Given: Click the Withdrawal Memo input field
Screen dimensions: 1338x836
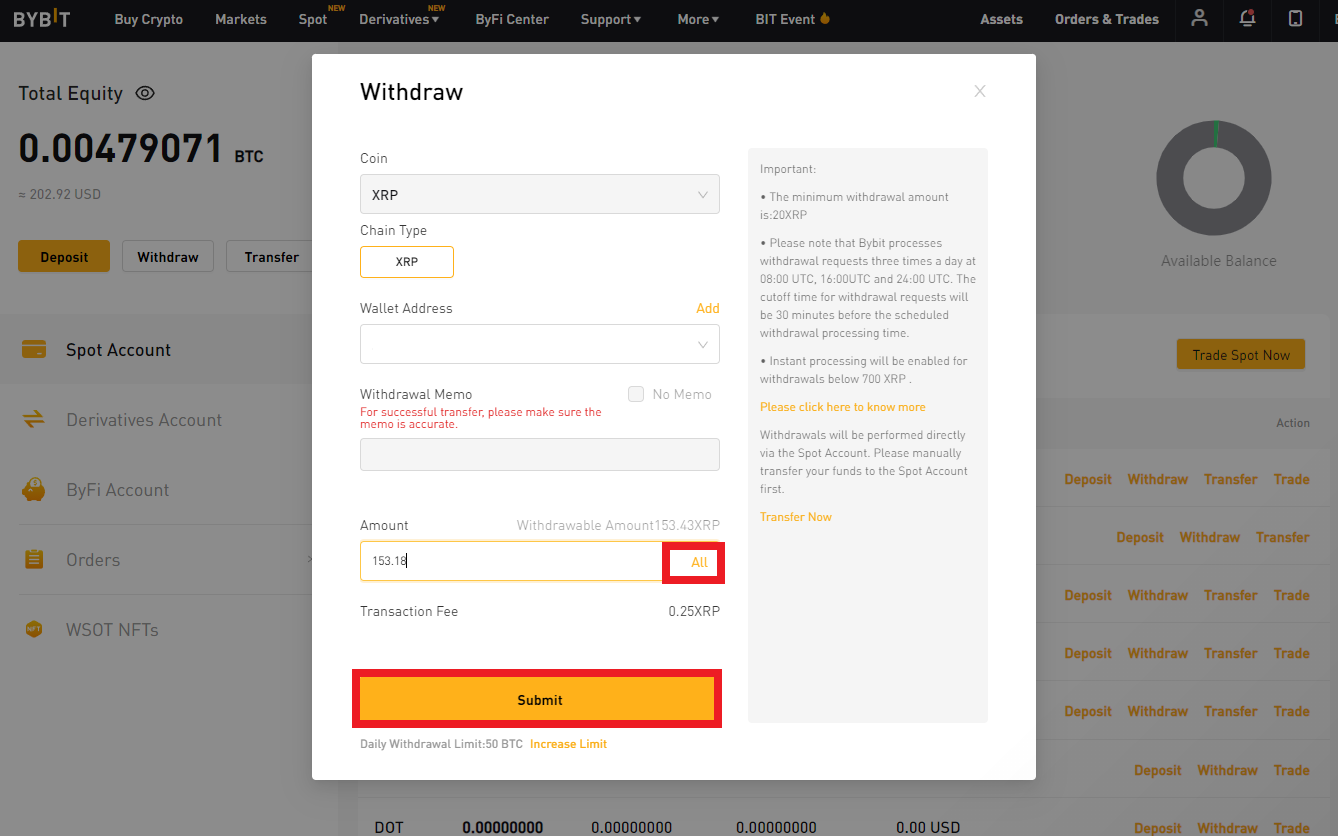Looking at the screenshot, I should coord(540,454).
